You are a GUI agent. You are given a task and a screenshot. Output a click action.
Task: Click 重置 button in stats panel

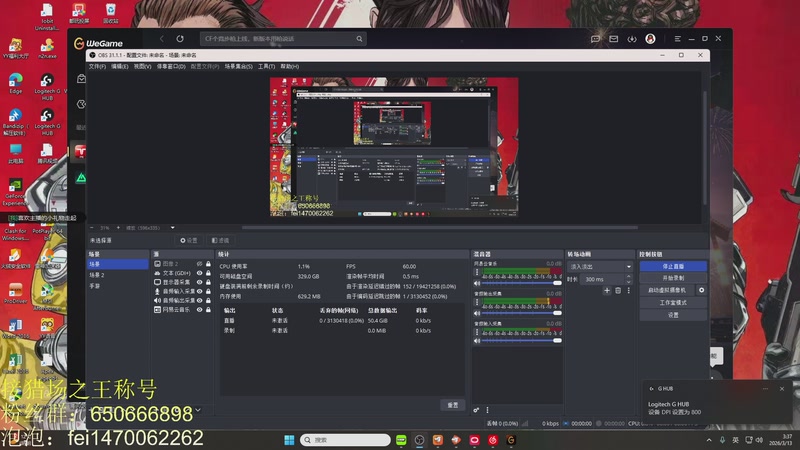453,405
